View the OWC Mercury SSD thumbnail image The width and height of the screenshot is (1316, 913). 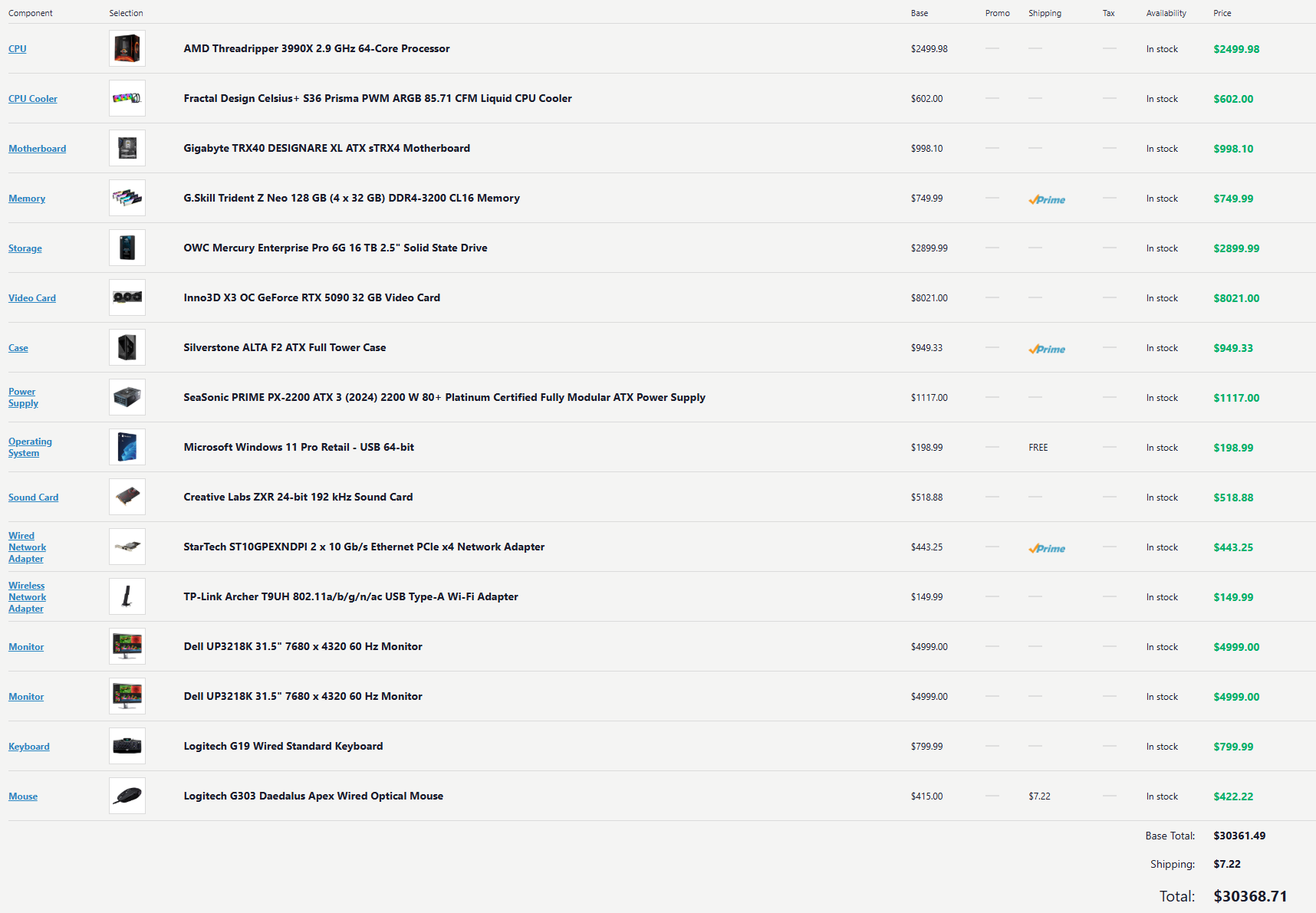tap(127, 248)
